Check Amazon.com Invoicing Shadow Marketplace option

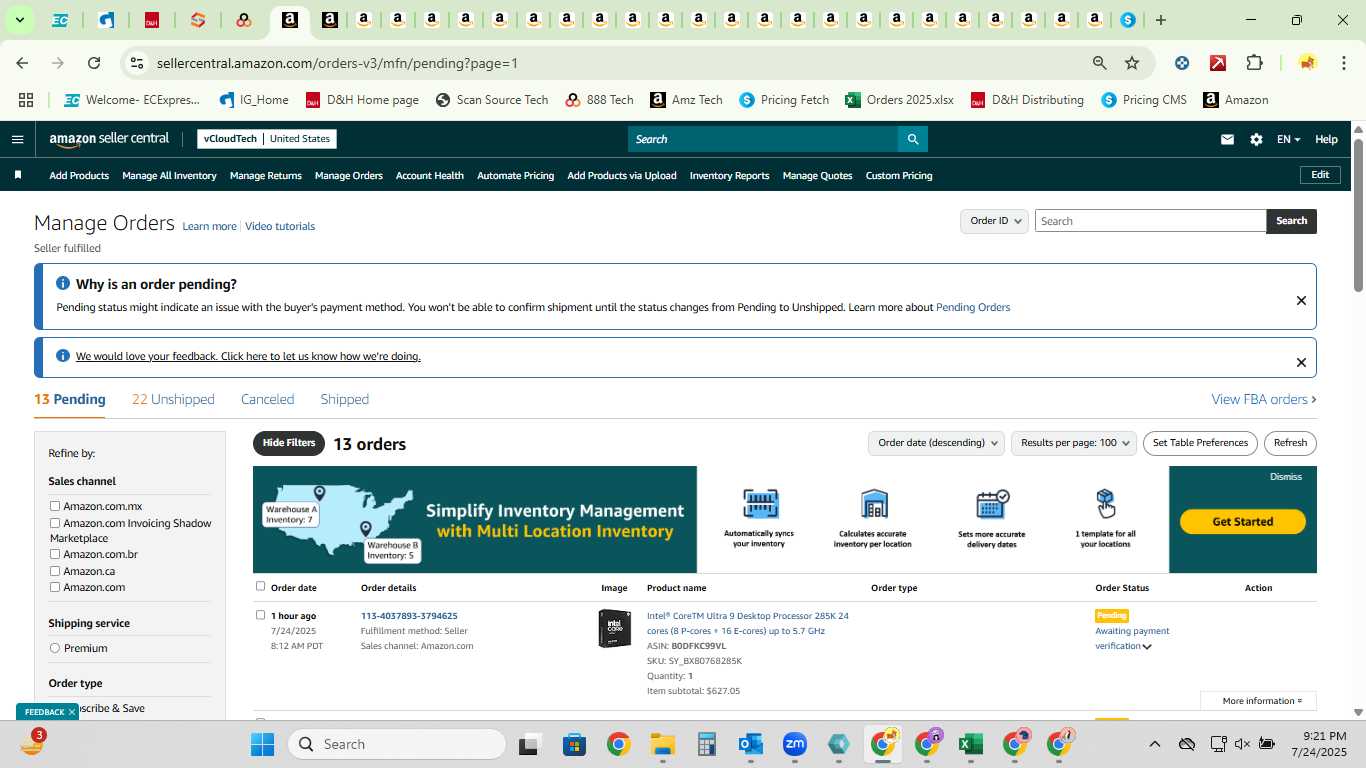(x=55, y=523)
